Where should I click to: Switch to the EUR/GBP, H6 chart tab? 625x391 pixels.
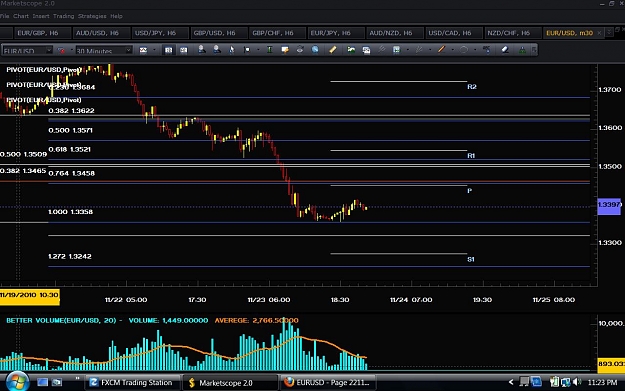pos(42,33)
